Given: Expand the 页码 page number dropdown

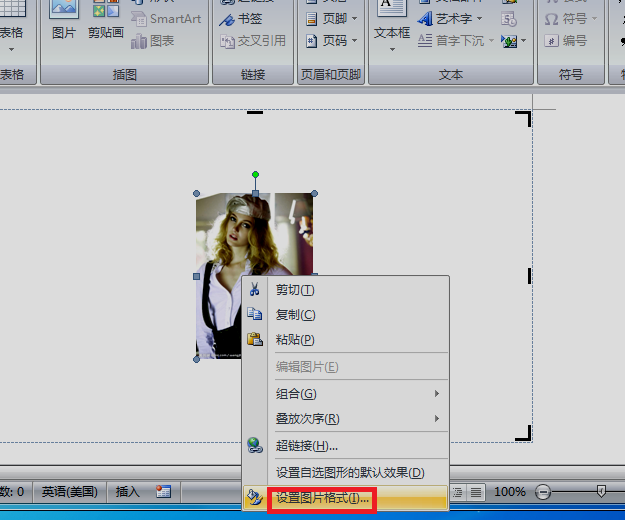Looking at the screenshot, I should click(x=331, y=41).
